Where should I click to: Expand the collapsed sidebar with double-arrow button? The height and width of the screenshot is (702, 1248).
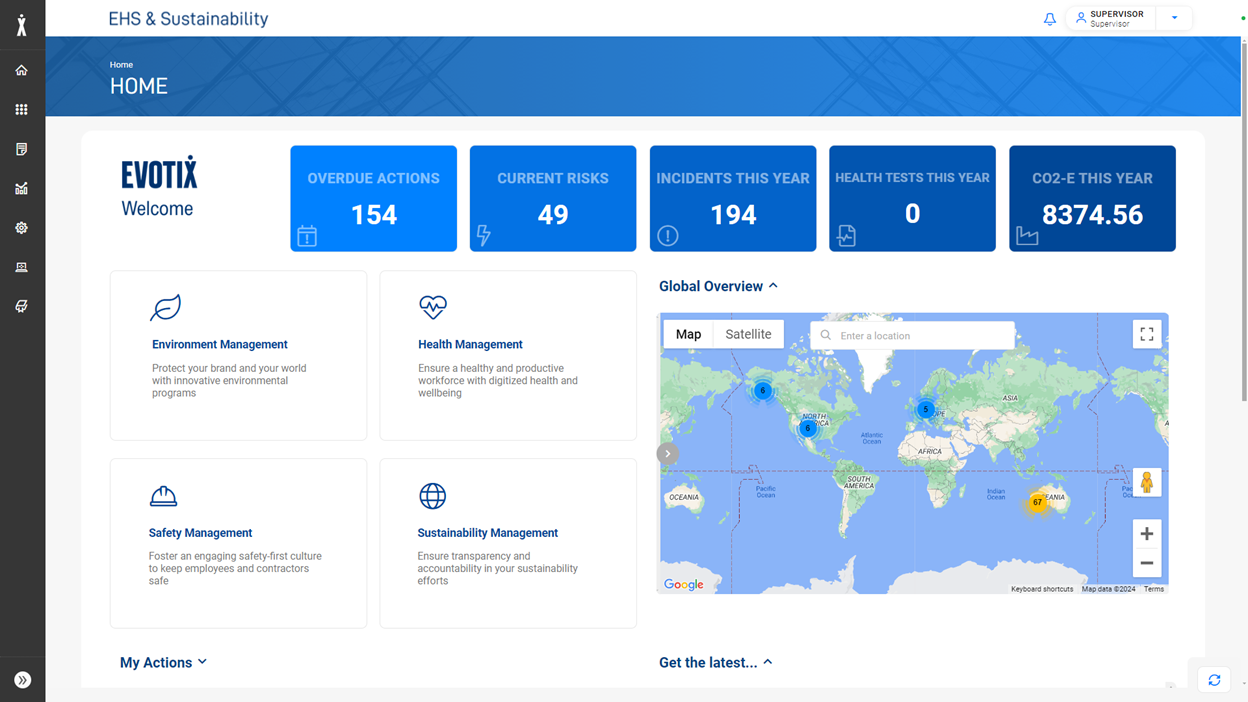point(21,678)
